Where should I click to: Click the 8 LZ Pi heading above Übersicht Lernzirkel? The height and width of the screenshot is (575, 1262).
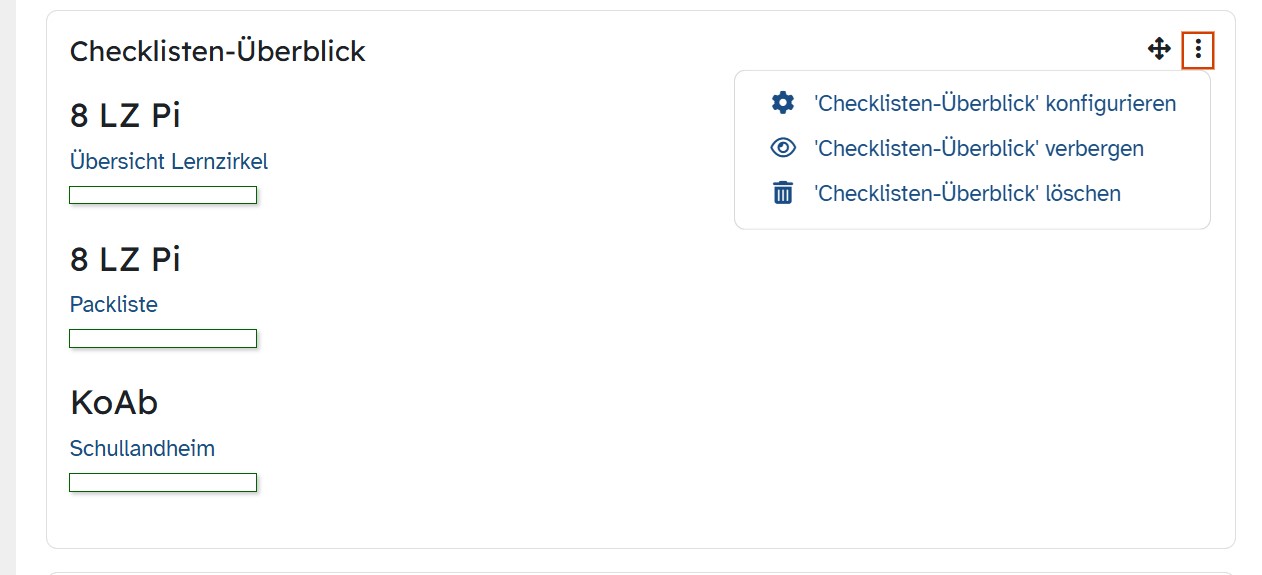125,116
